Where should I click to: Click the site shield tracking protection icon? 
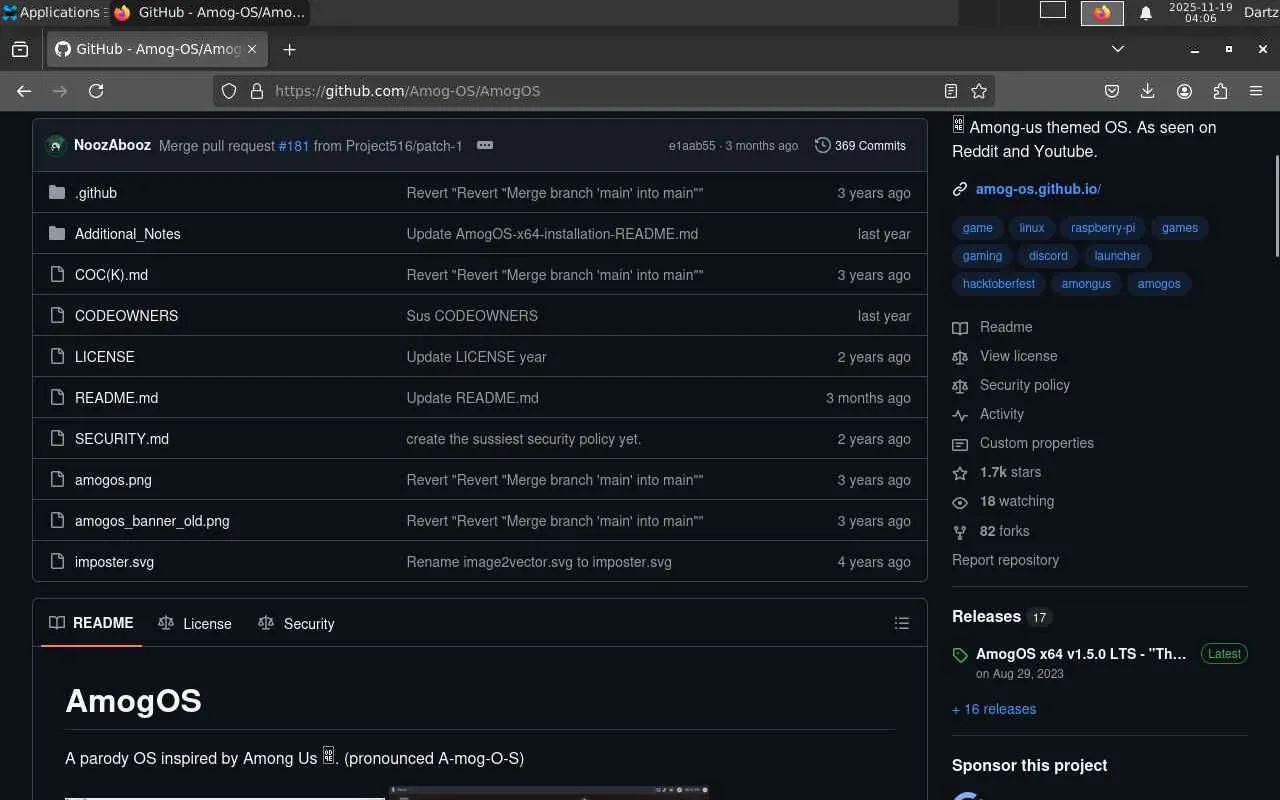229,91
